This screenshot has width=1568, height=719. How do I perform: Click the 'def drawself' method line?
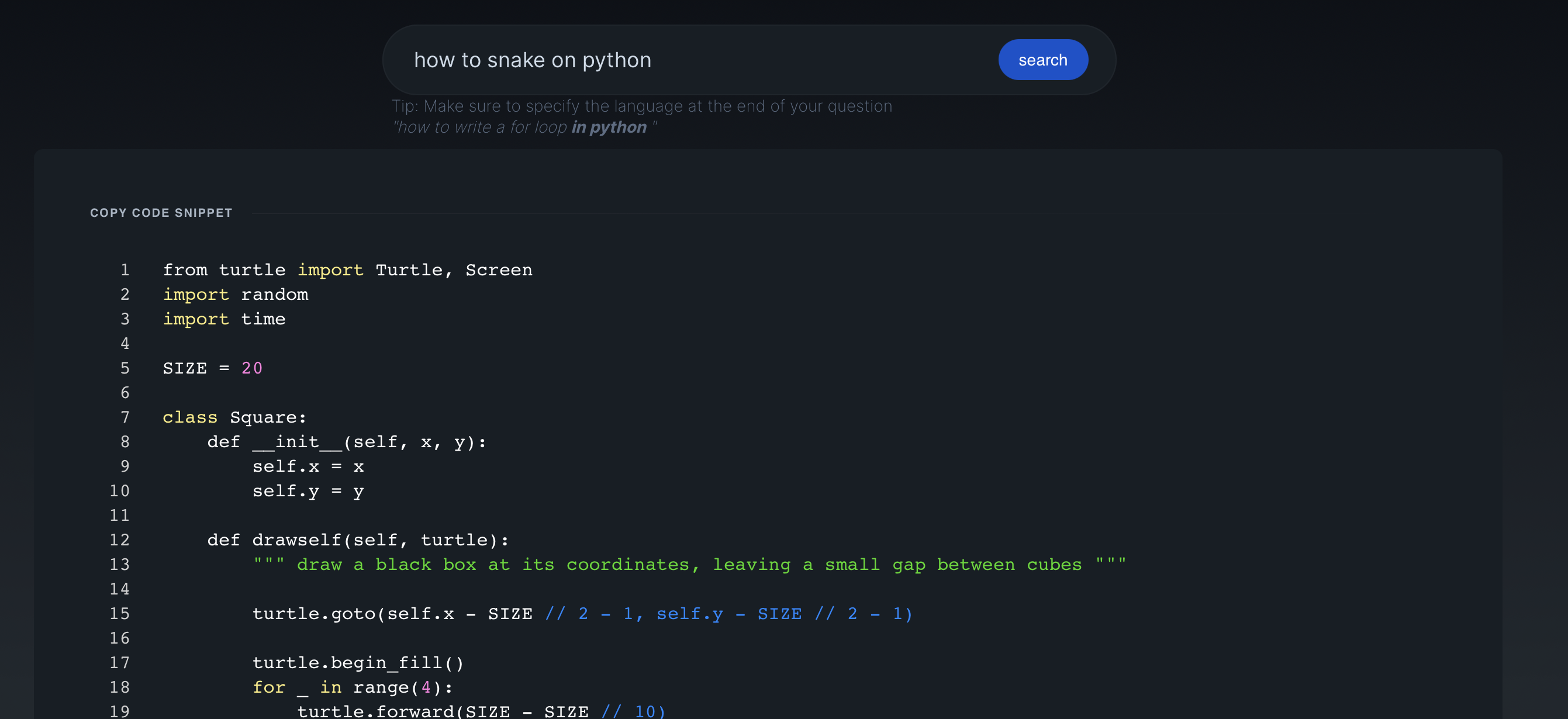[357, 540]
